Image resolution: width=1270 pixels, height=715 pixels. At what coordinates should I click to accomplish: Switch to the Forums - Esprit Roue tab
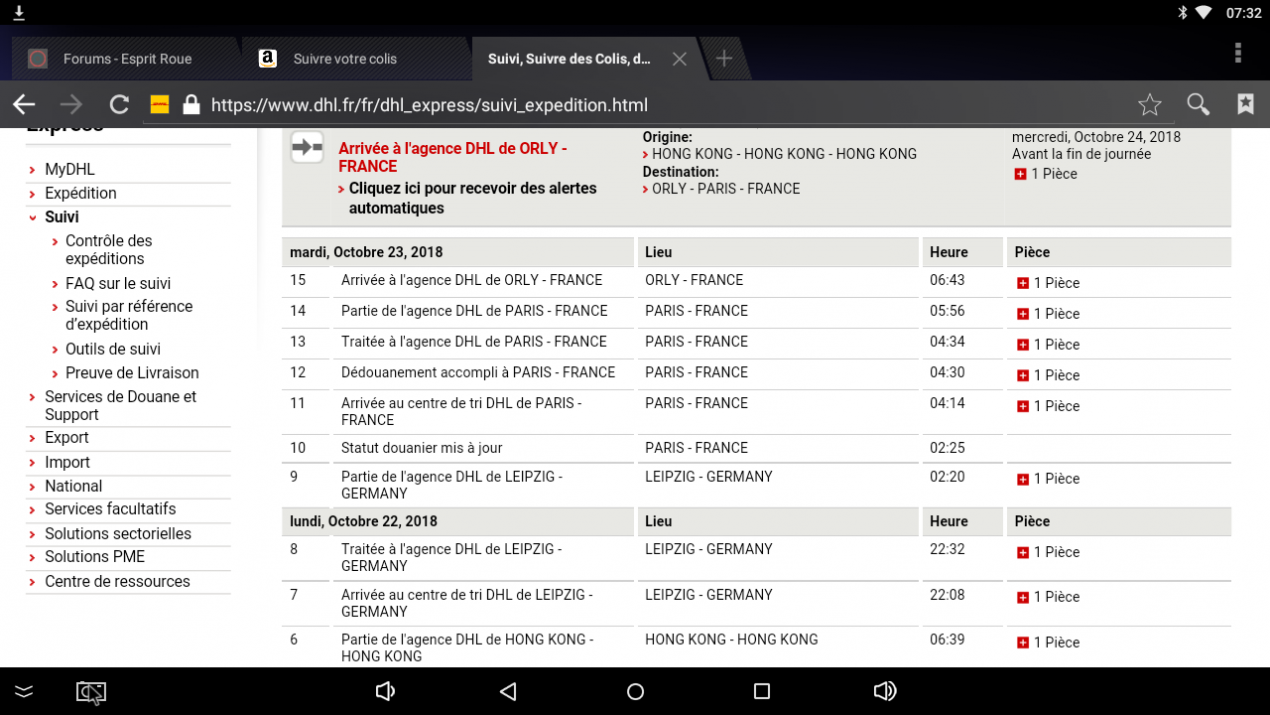(126, 59)
